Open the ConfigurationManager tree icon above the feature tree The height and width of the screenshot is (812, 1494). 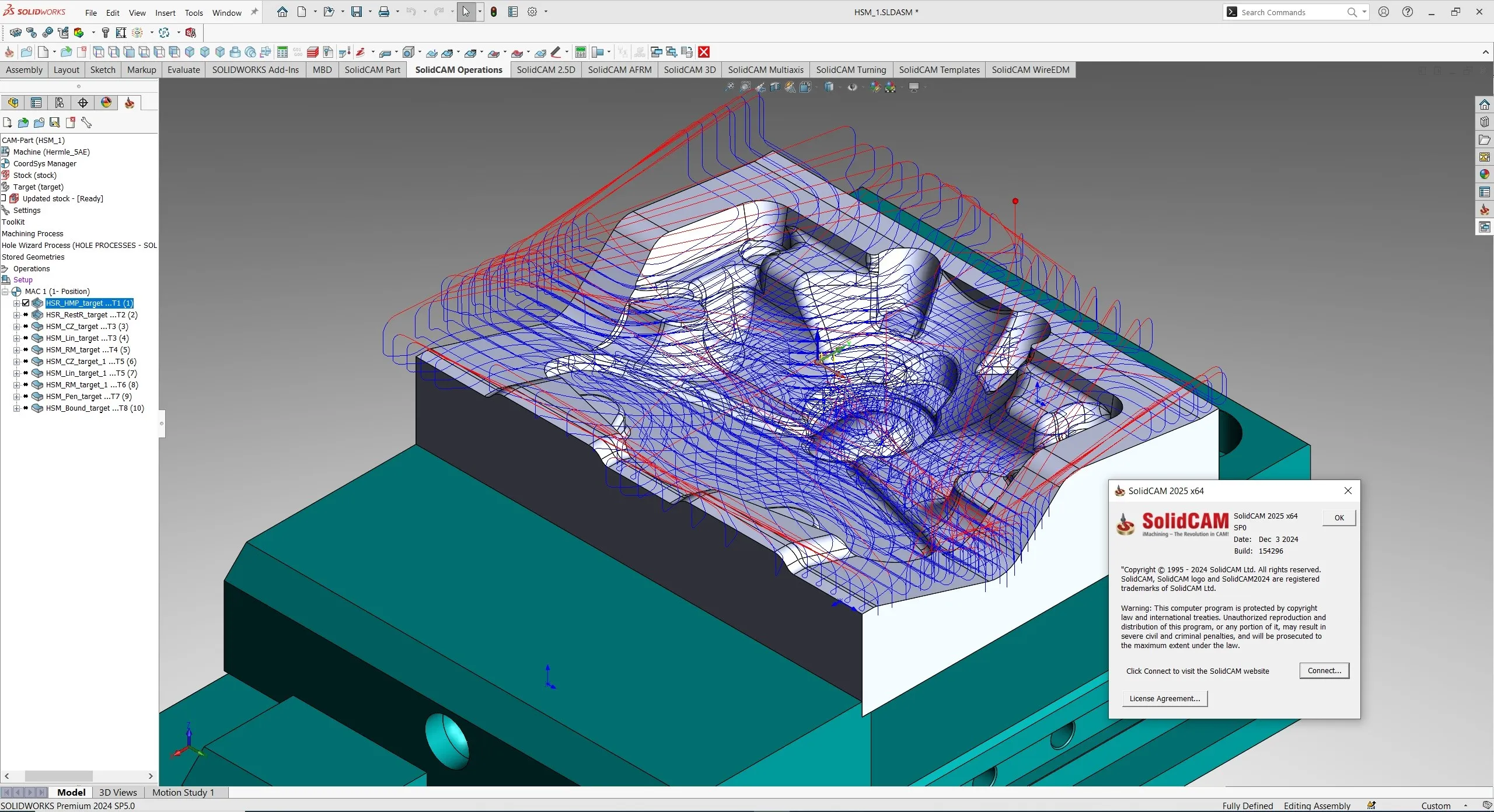pyautogui.click(x=60, y=103)
